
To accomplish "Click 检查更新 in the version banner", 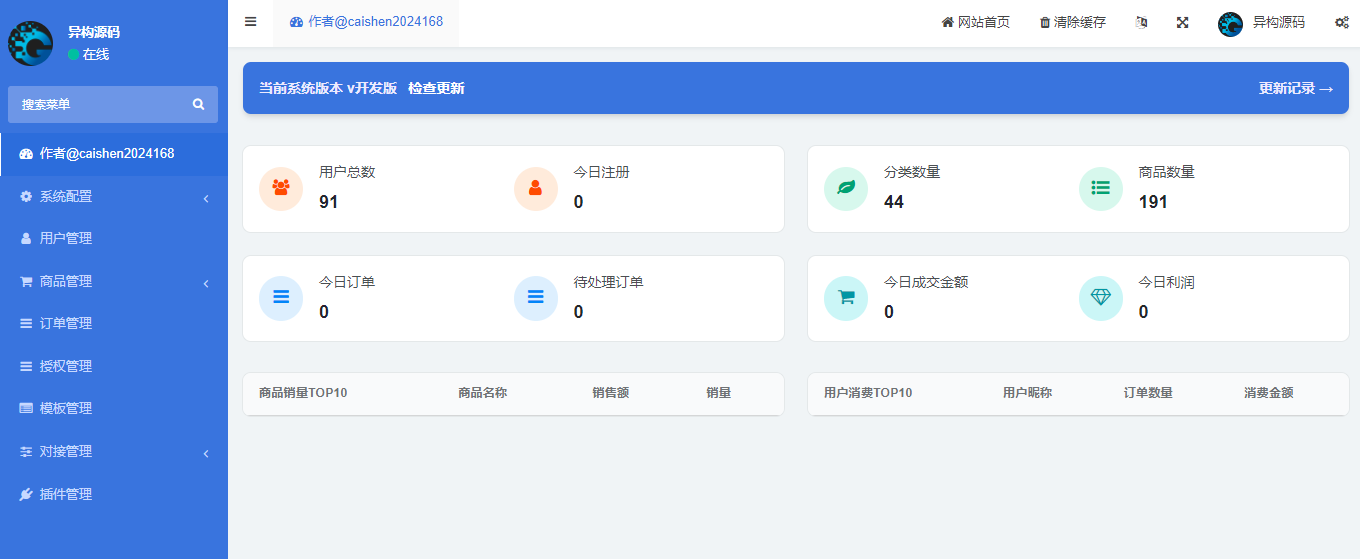I will click(x=436, y=88).
